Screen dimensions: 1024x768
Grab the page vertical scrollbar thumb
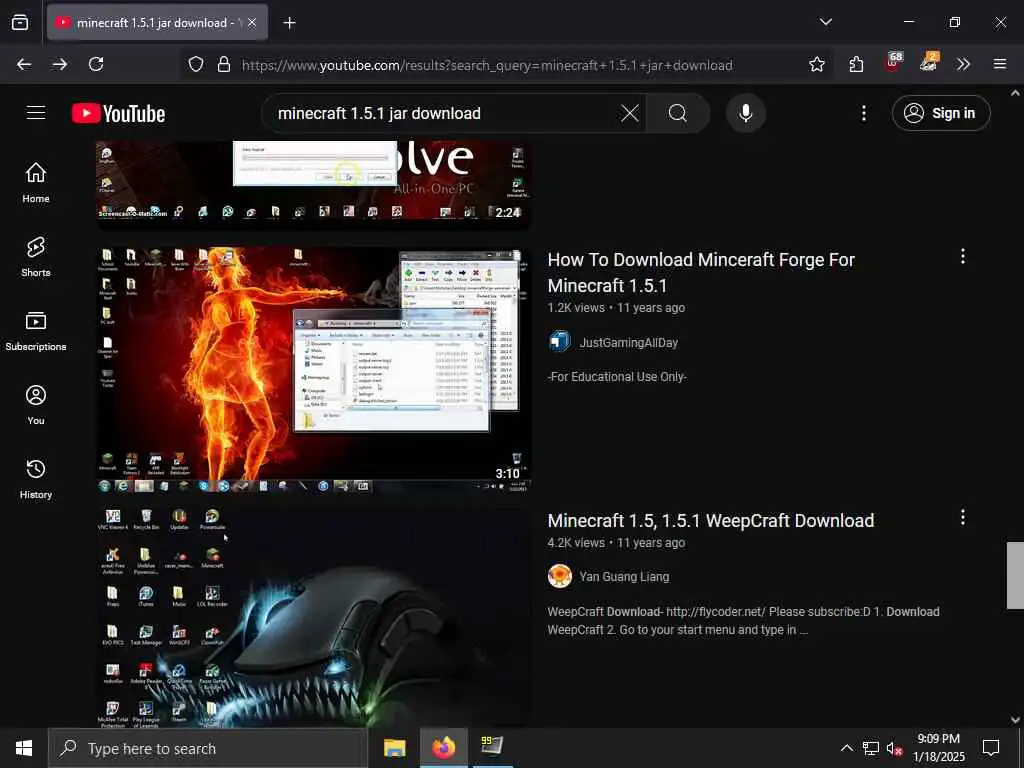click(1015, 575)
